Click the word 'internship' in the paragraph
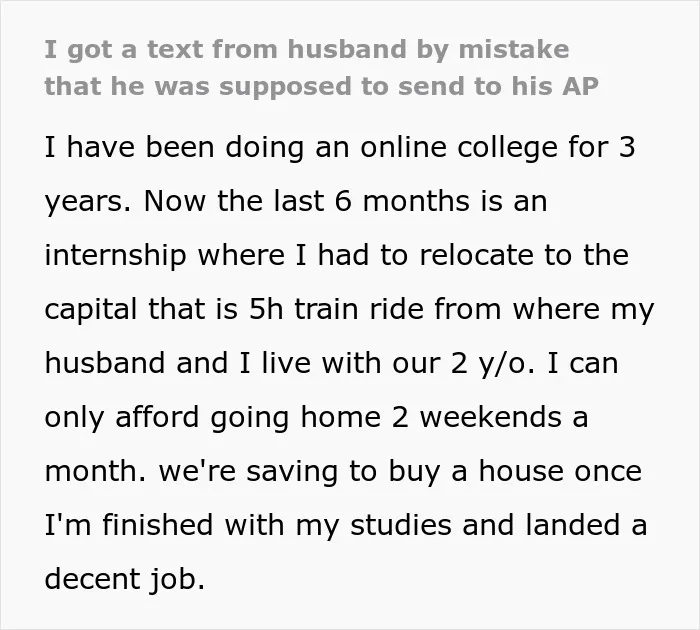Screen dimensions: 700x630 (115, 256)
